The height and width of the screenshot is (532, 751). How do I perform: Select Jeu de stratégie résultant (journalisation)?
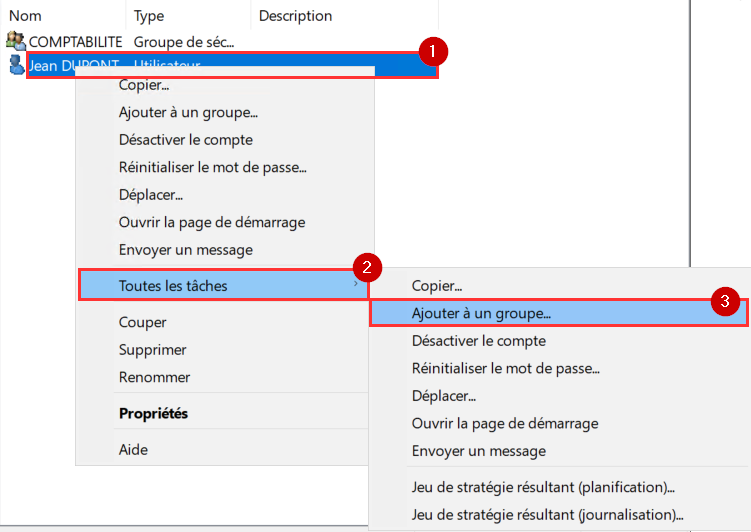click(547, 515)
